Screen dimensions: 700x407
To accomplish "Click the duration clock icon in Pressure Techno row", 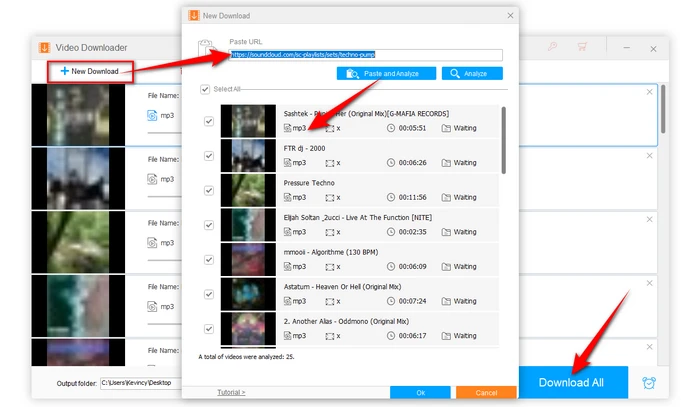I will (391, 197).
